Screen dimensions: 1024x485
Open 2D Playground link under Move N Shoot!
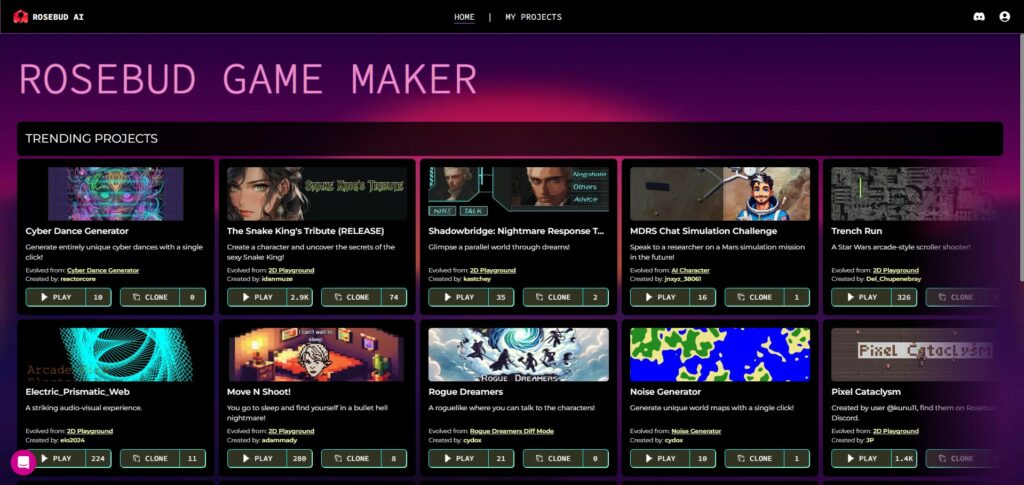tap(291, 431)
